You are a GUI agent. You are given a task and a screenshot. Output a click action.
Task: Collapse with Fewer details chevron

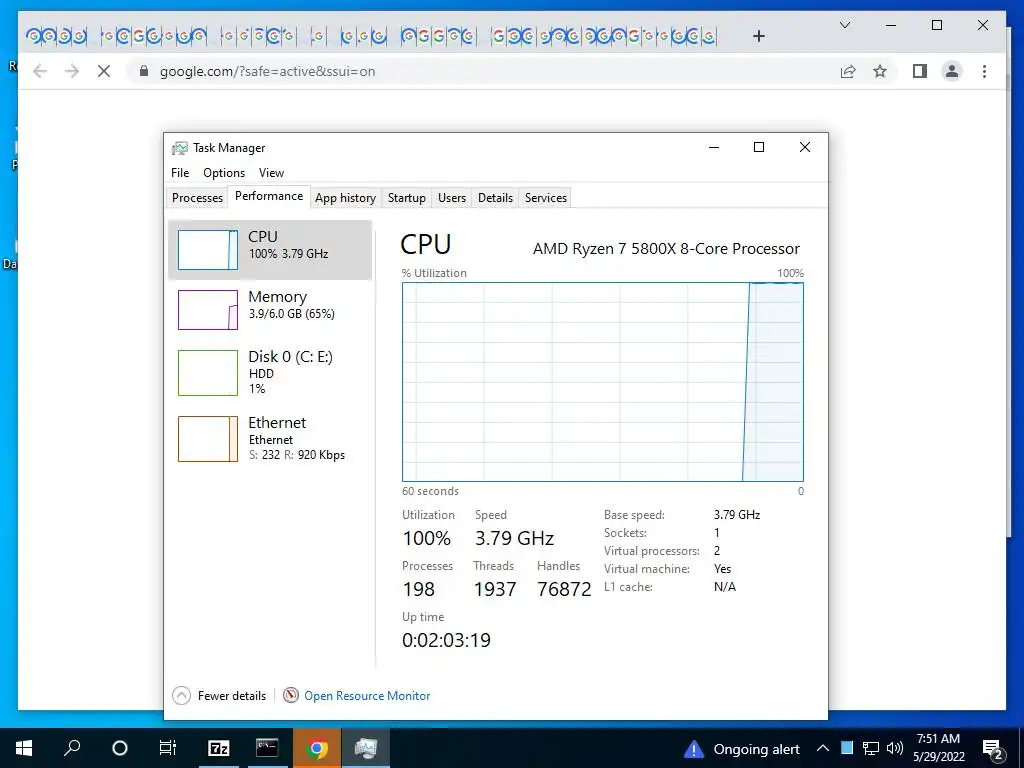pos(182,696)
